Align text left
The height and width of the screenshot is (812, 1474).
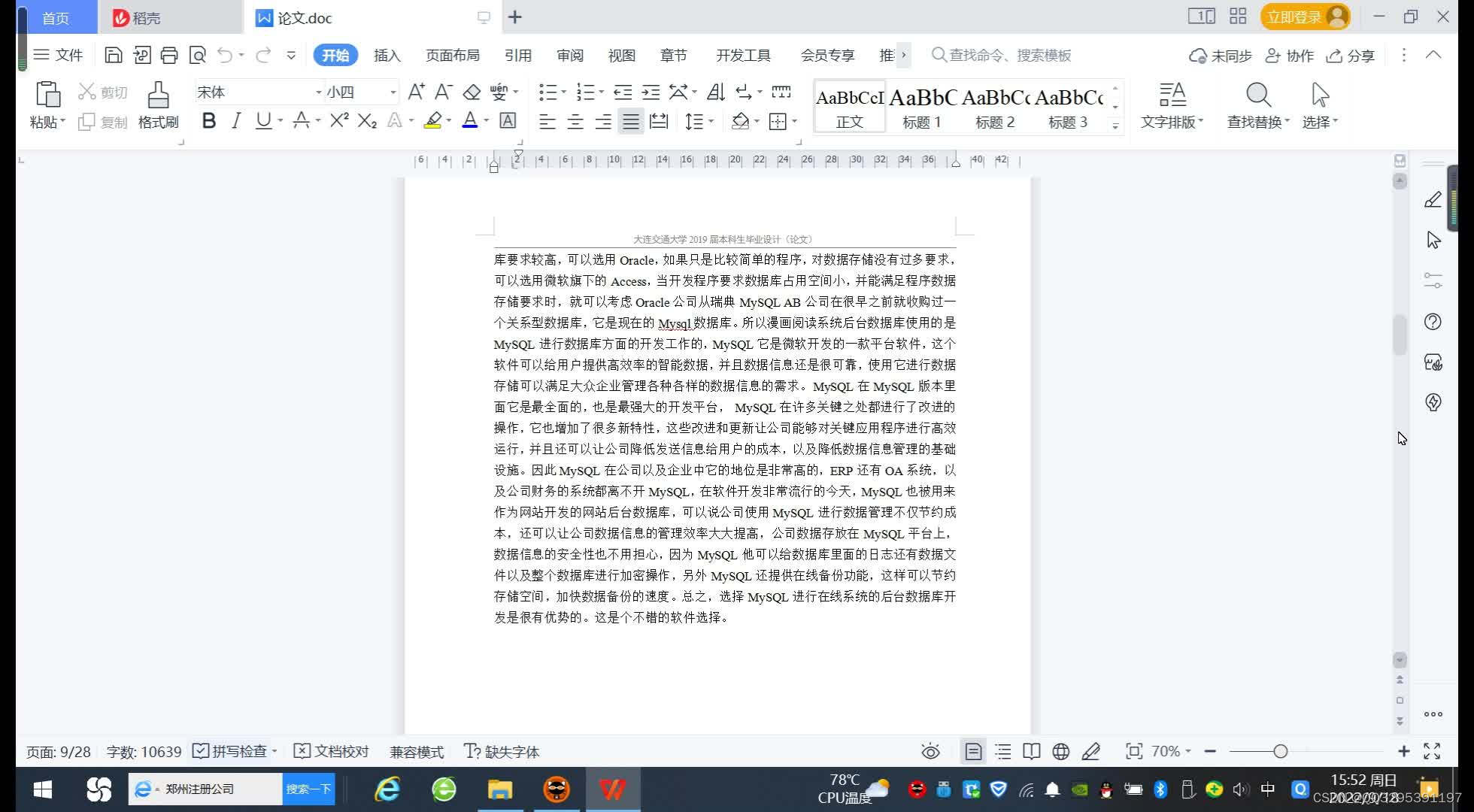[547, 121]
